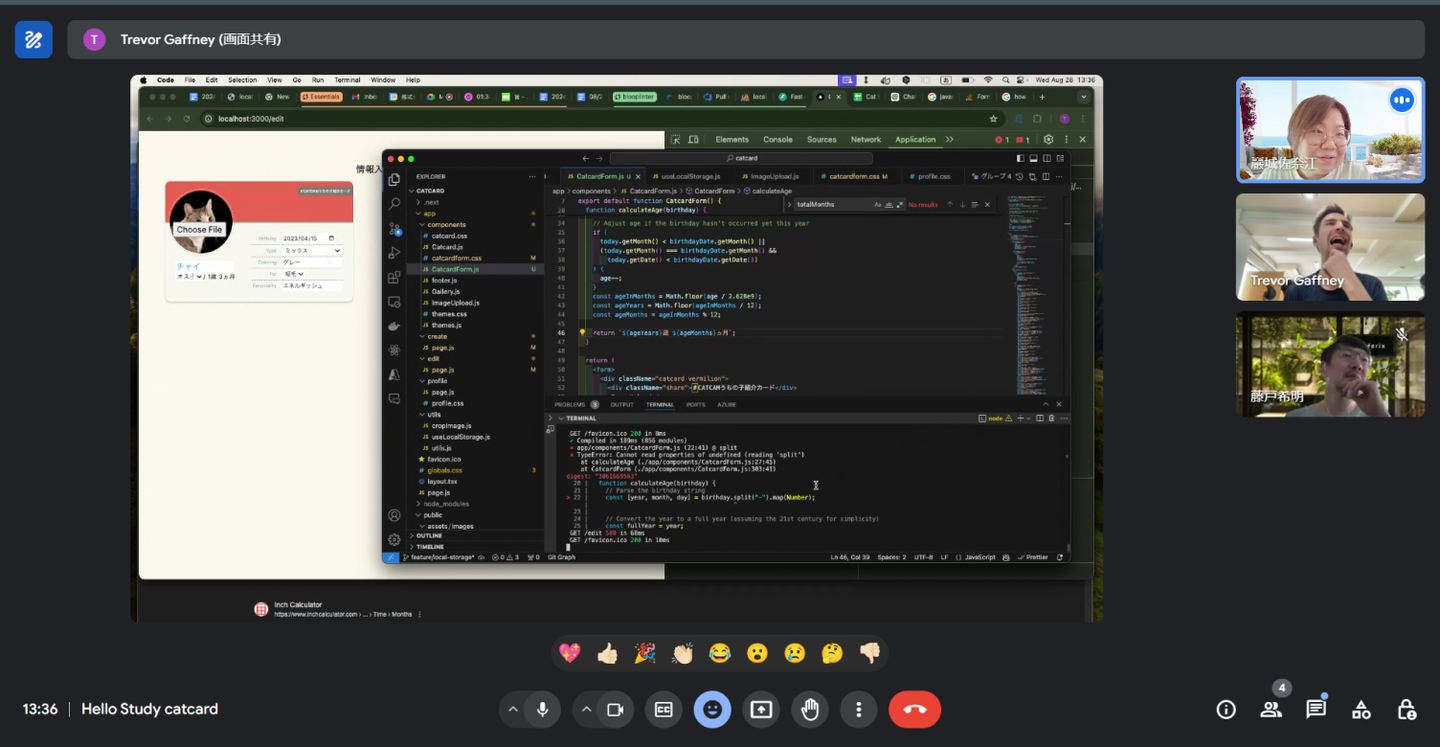Image resolution: width=1440 pixels, height=747 pixels.
Task: Open the activities panel
Action: [x=1361, y=709]
